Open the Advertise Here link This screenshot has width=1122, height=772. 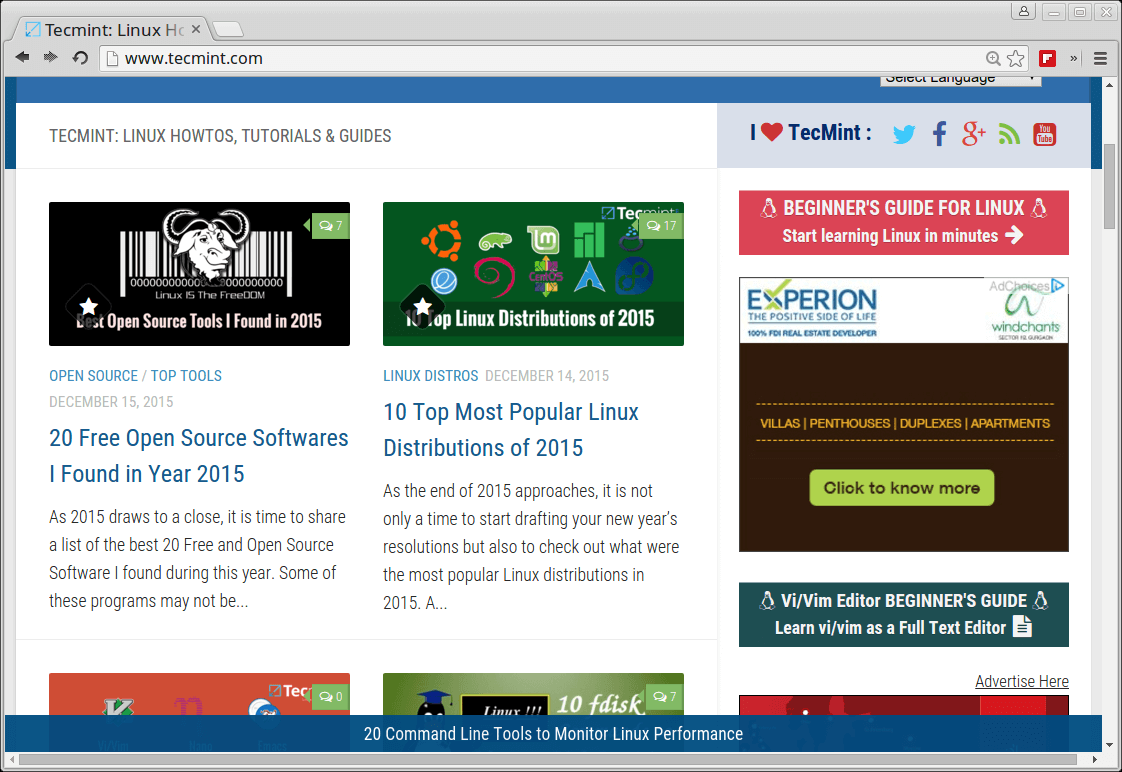(x=1022, y=681)
